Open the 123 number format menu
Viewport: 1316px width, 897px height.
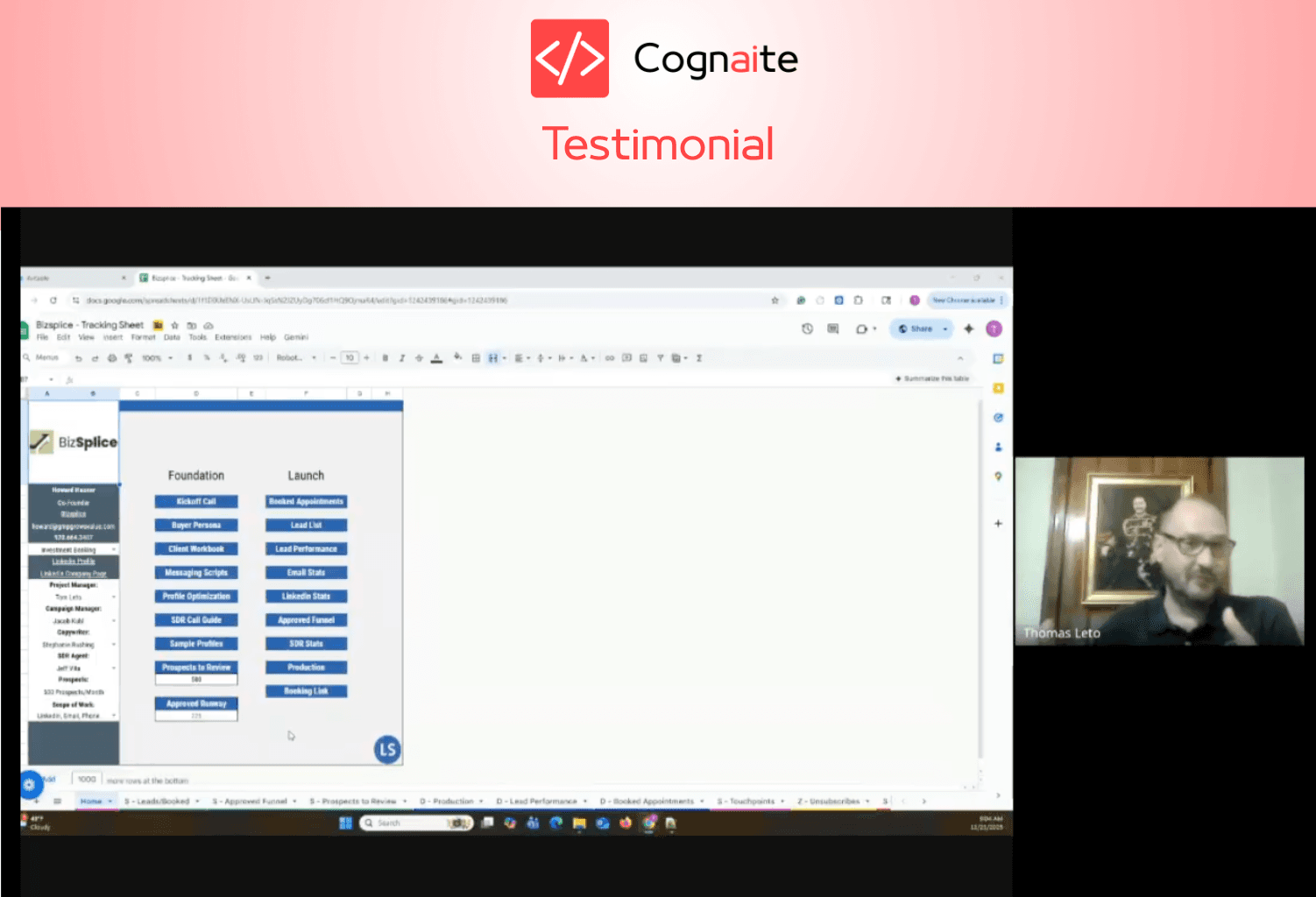click(258, 358)
